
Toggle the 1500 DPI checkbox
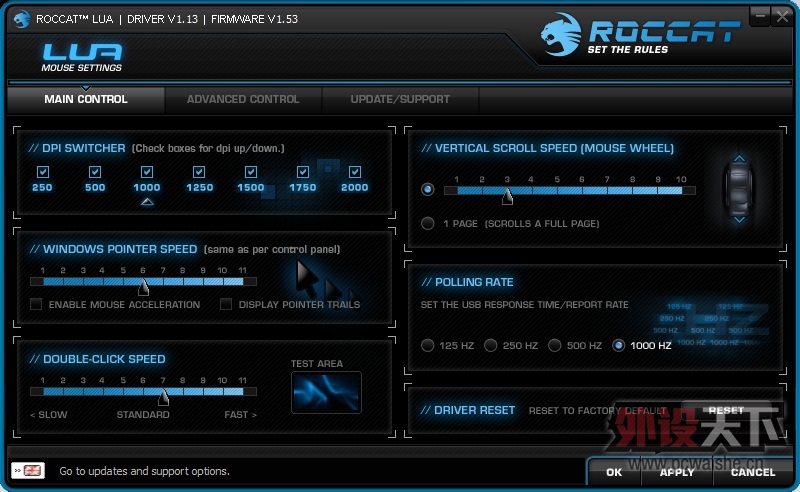[251, 172]
